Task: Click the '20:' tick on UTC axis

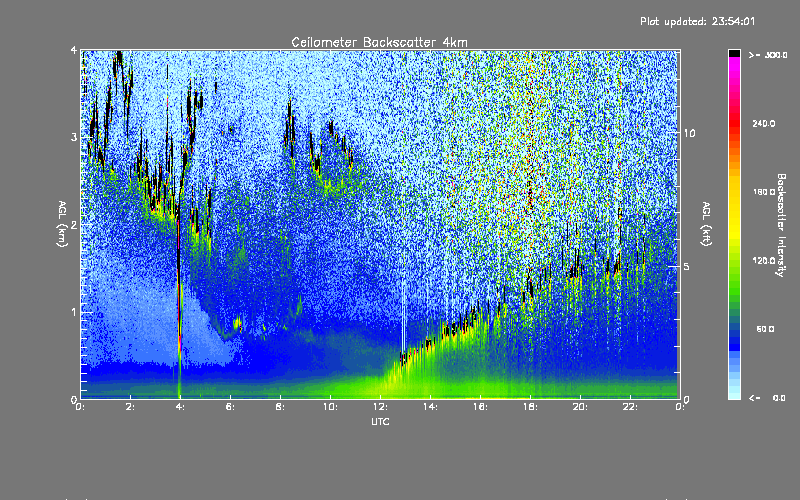Action: point(580,407)
